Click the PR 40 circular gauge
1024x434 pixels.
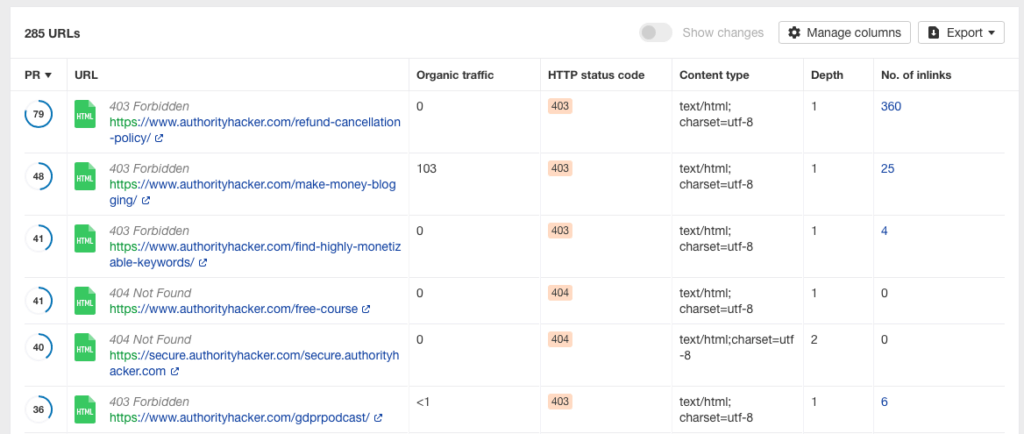coord(39,347)
